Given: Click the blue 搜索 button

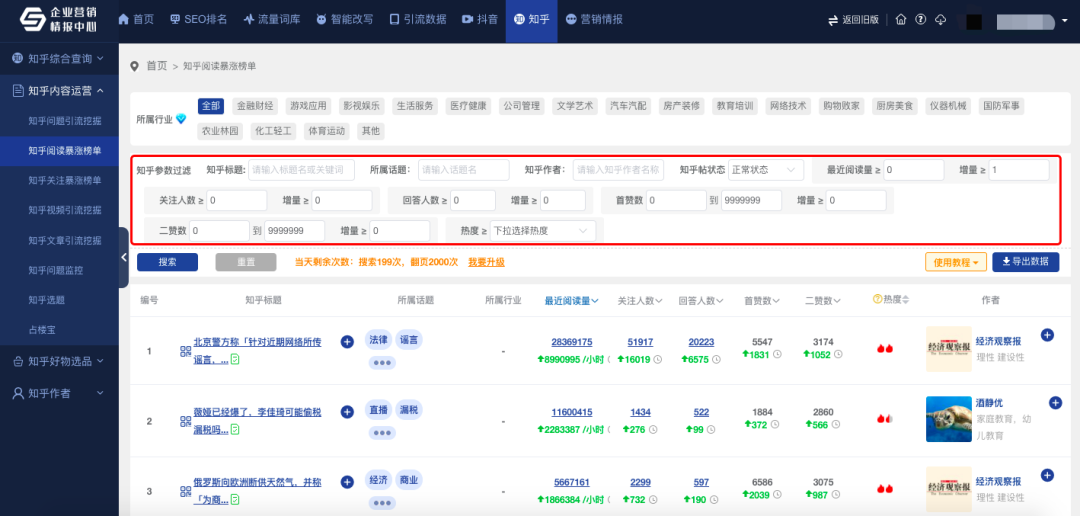Looking at the screenshot, I should click(x=167, y=262).
